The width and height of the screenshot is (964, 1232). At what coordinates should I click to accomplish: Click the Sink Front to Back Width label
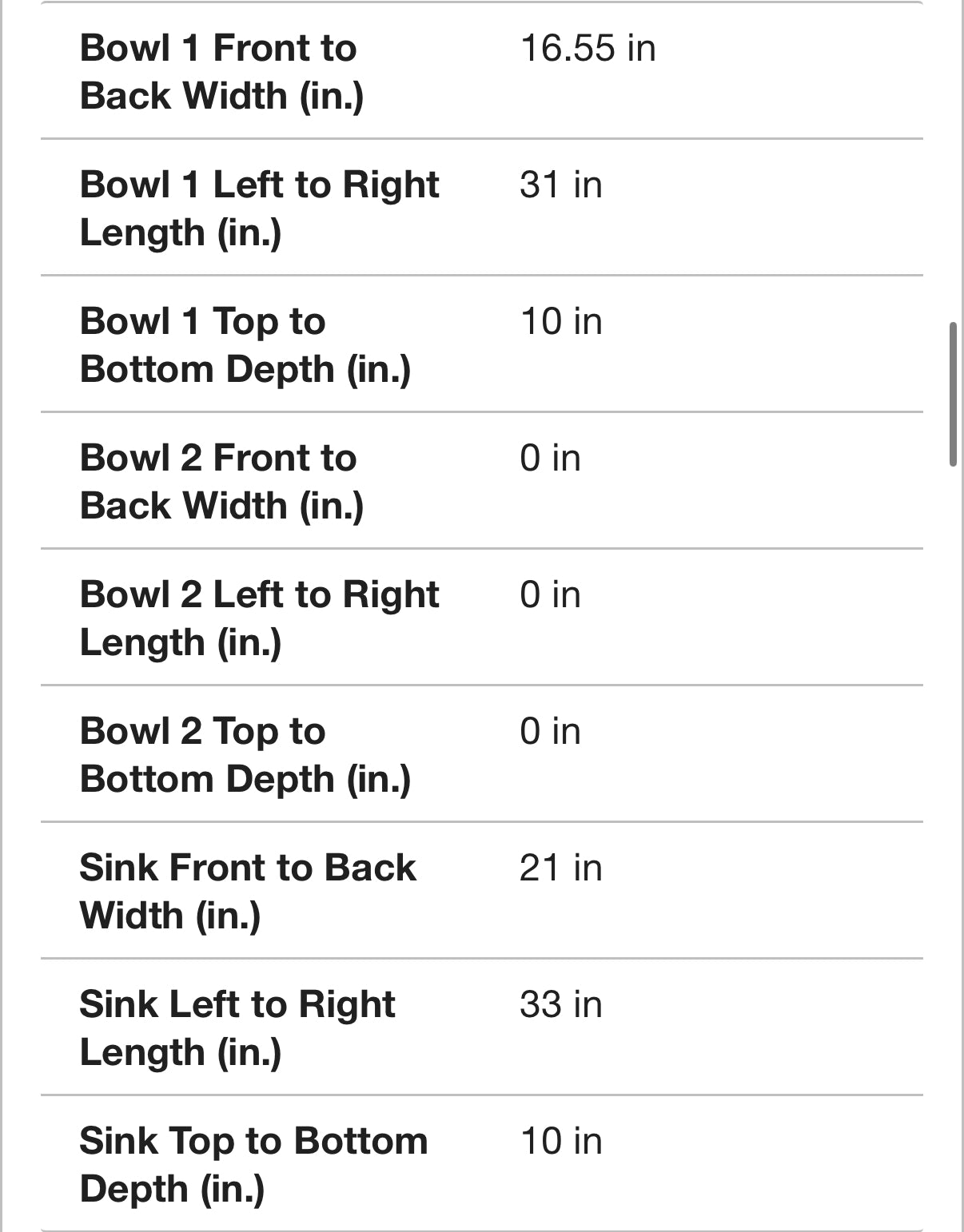click(248, 892)
